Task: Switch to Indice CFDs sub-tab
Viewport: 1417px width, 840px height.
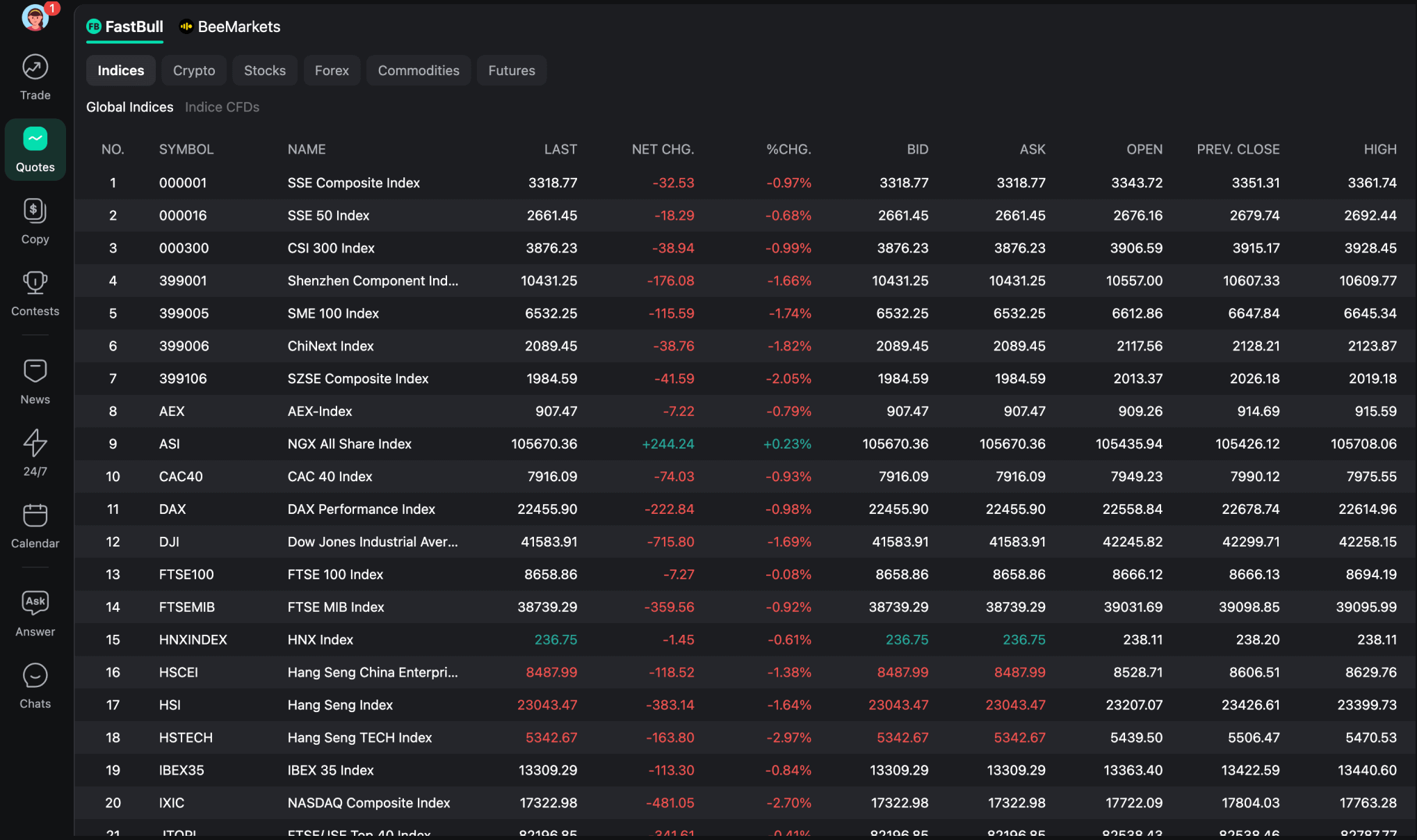Action: pyautogui.click(x=222, y=107)
